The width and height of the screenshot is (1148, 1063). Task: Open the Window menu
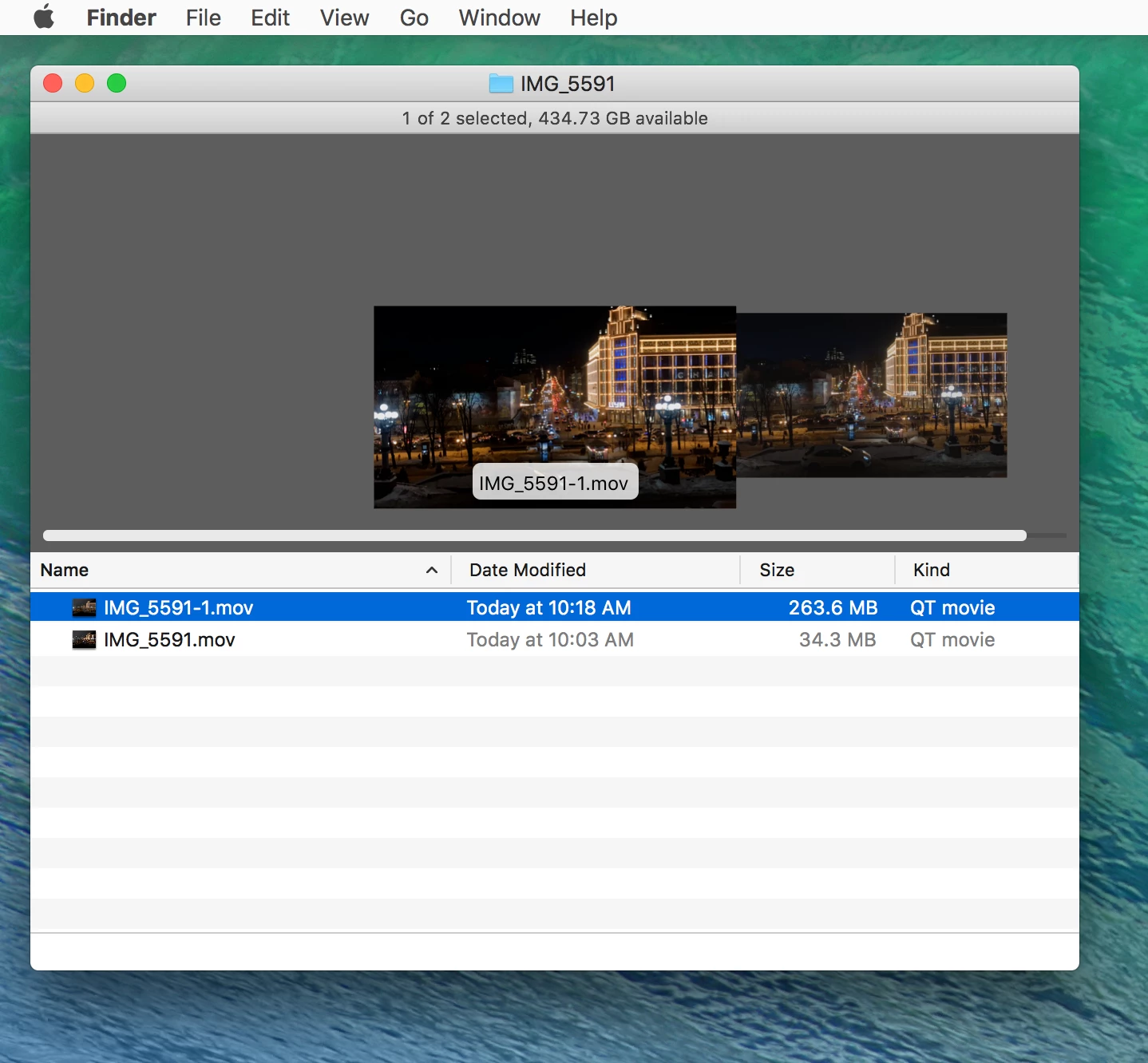(500, 18)
